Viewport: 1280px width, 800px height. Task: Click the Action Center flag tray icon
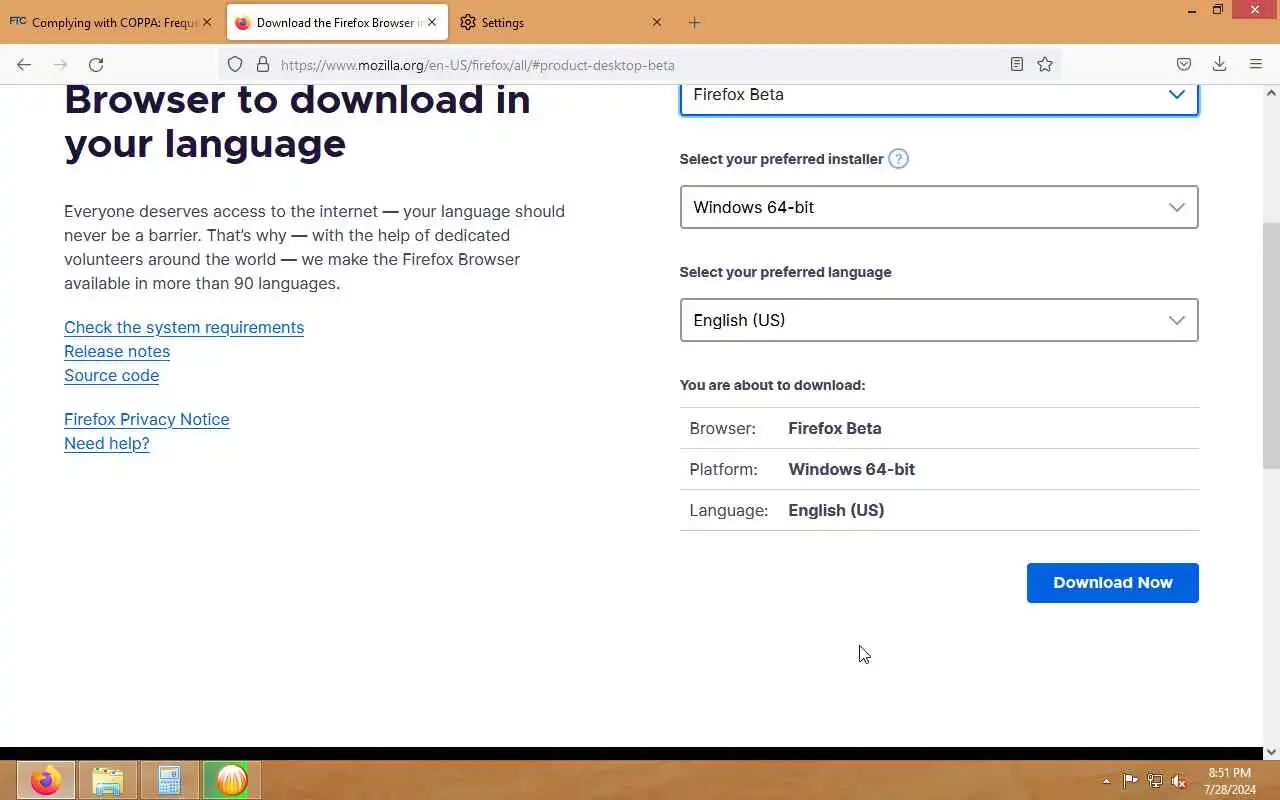tap(1130, 781)
